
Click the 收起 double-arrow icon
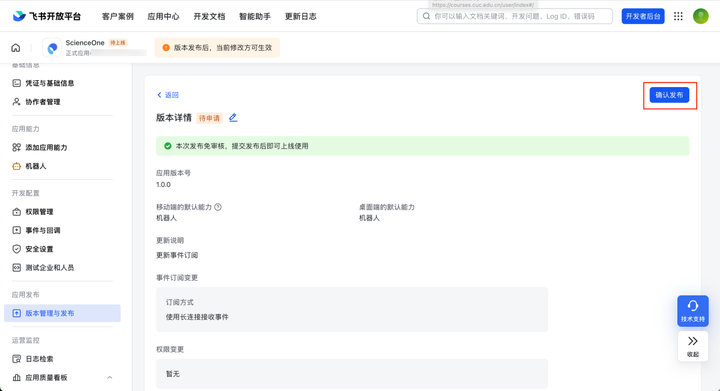(692, 341)
